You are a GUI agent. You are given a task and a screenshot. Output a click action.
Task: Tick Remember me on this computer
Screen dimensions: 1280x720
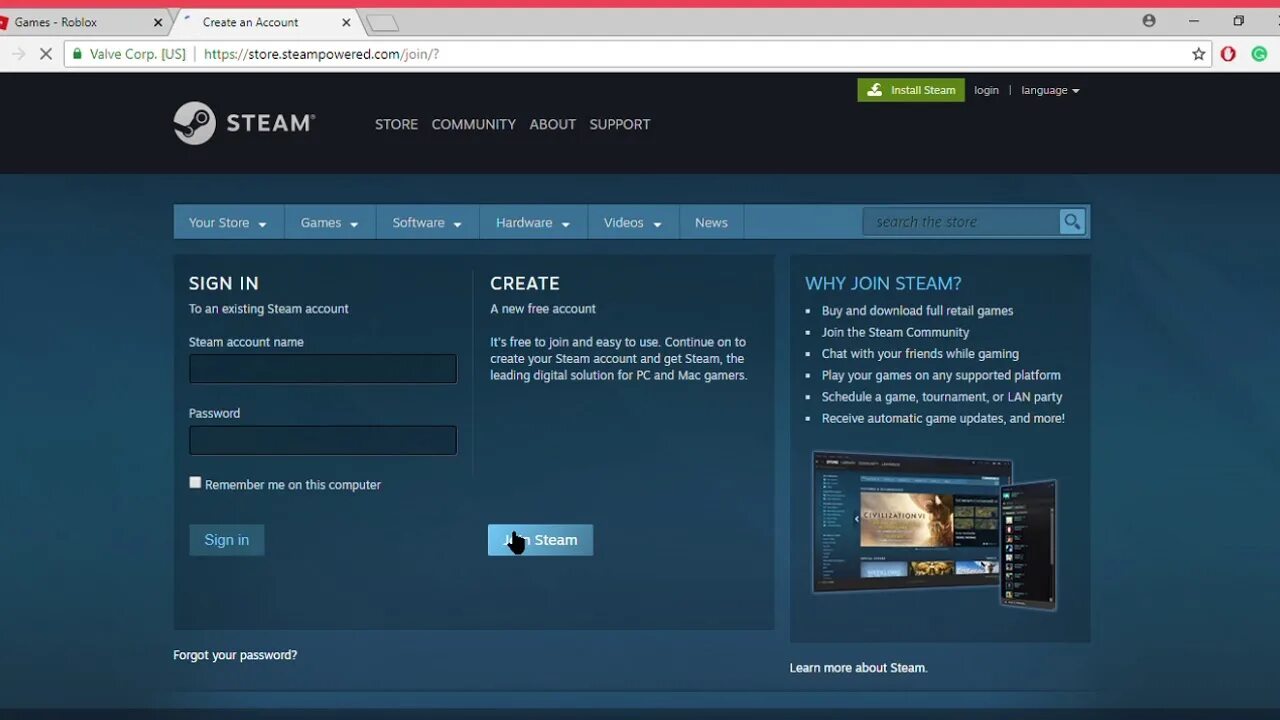coord(195,482)
